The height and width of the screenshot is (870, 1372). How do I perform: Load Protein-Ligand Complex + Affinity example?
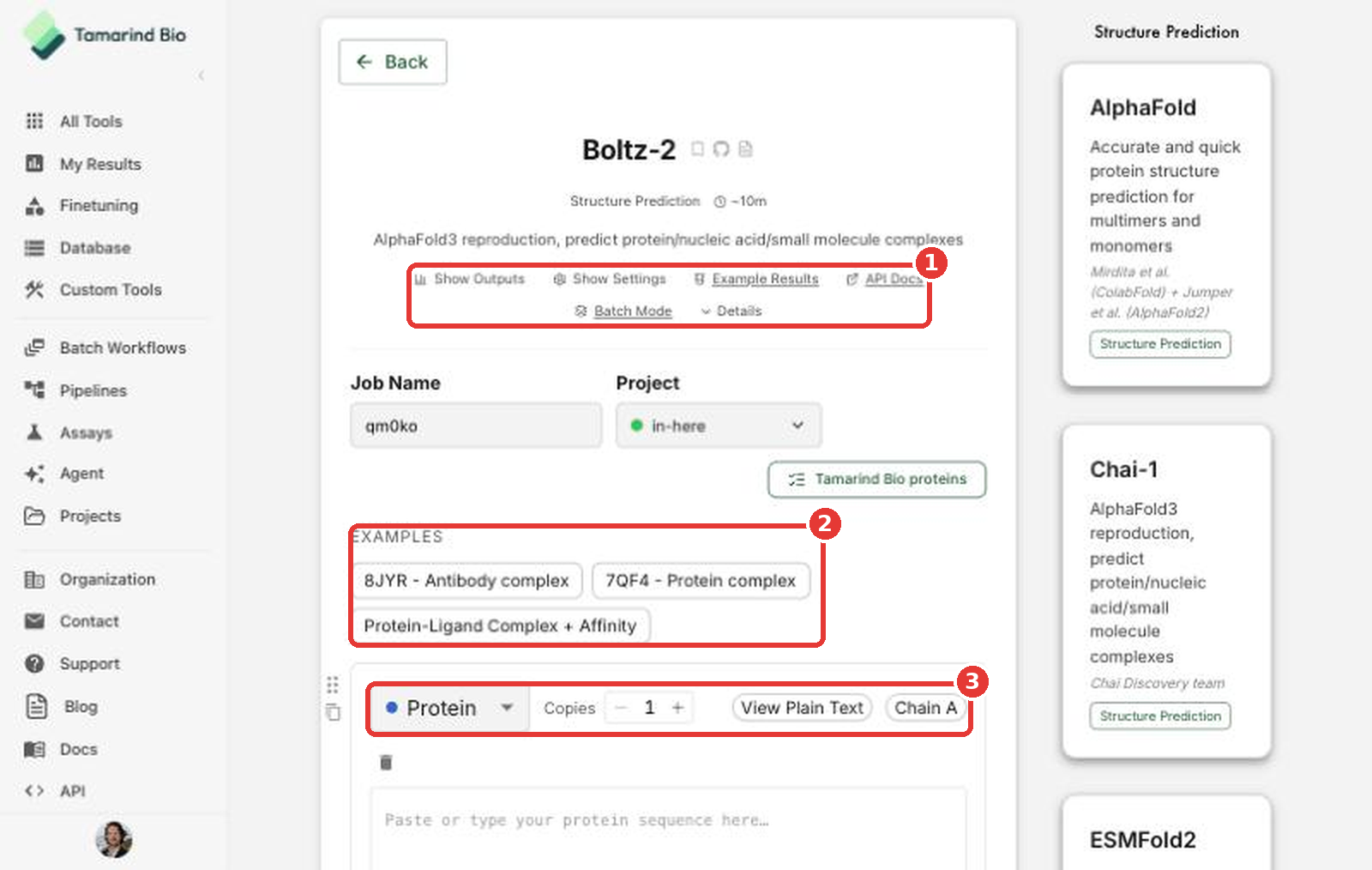point(500,625)
